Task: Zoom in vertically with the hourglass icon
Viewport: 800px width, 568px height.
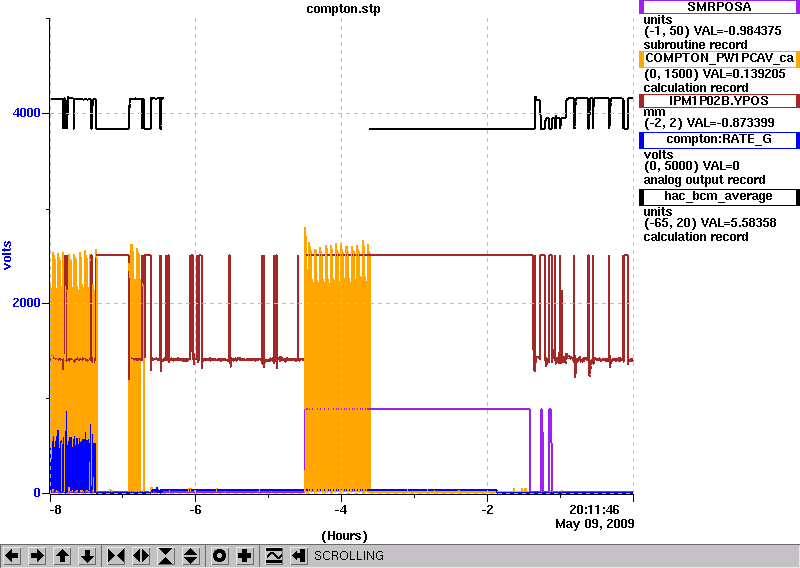Action: point(166,555)
